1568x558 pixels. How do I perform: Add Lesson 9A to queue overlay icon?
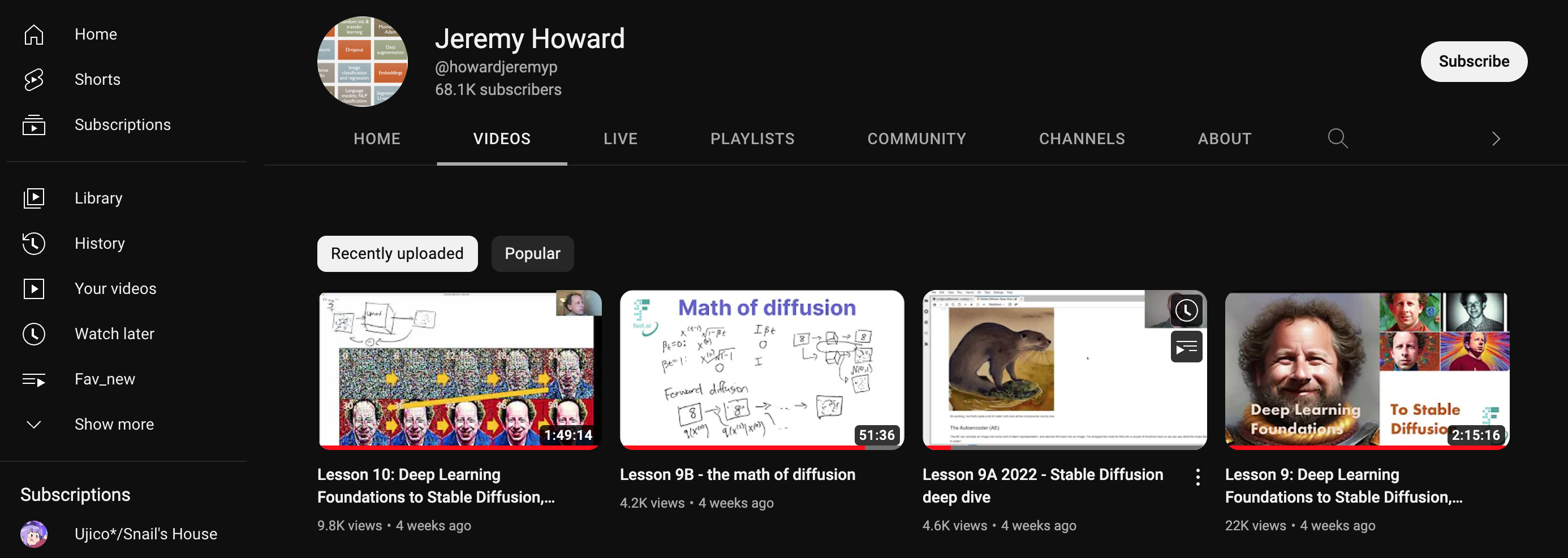(x=1186, y=347)
